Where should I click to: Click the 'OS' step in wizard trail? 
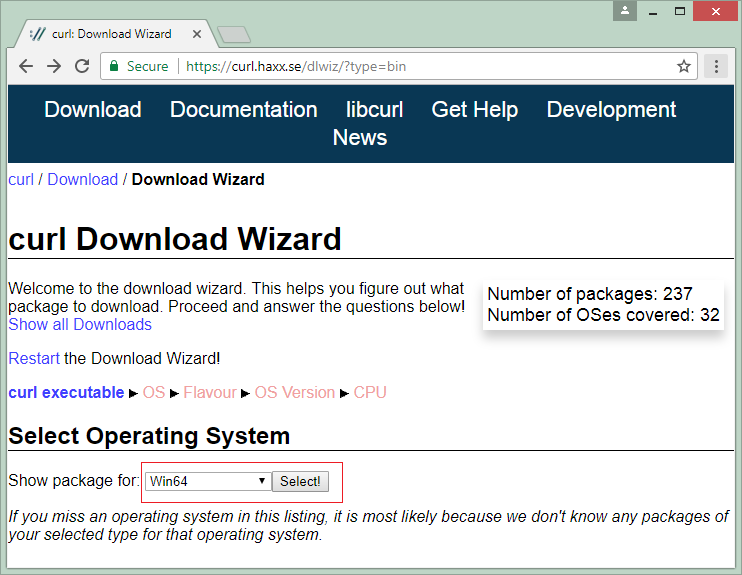(x=154, y=393)
